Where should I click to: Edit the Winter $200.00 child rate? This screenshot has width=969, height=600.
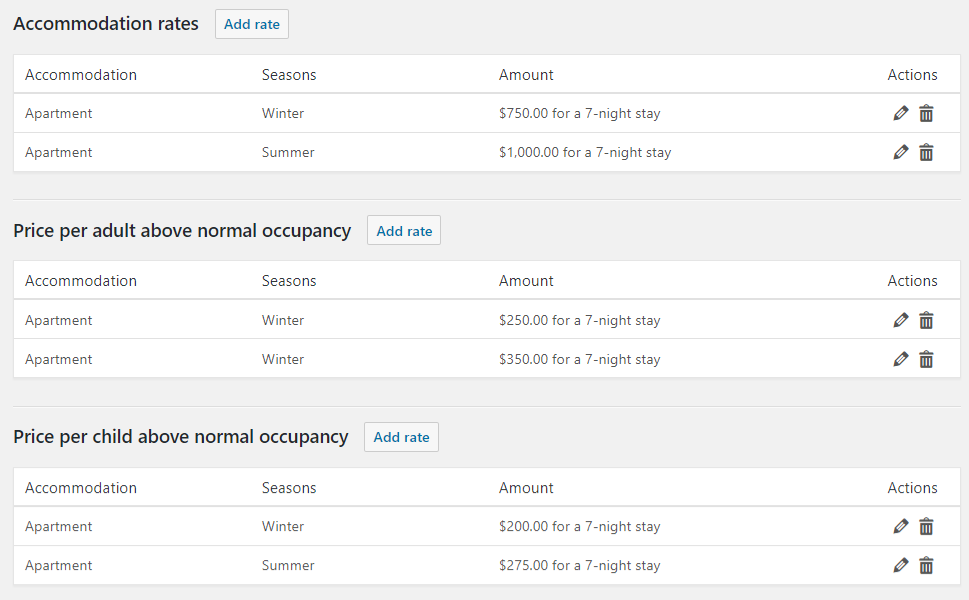900,526
